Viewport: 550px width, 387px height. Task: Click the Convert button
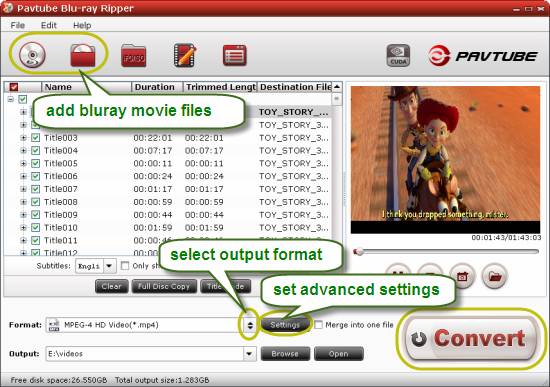click(471, 339)
